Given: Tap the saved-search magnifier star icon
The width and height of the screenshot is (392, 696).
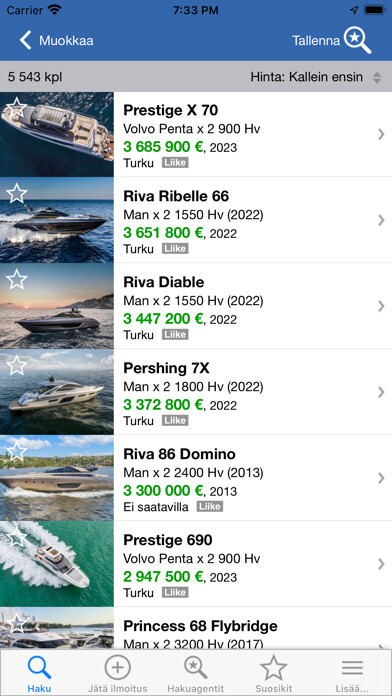Looking at the screenshot, I should [x=358, y=40].
